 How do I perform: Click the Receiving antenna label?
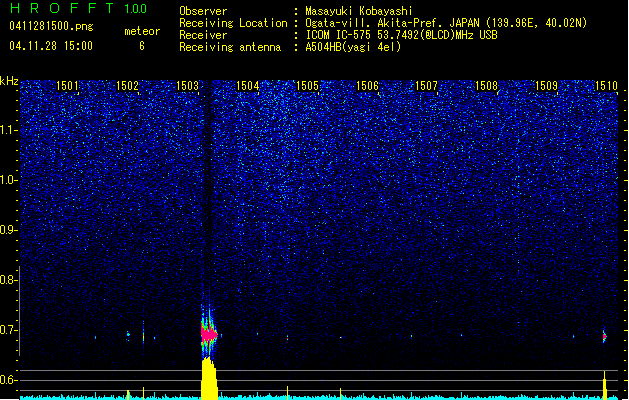point(230,47)
